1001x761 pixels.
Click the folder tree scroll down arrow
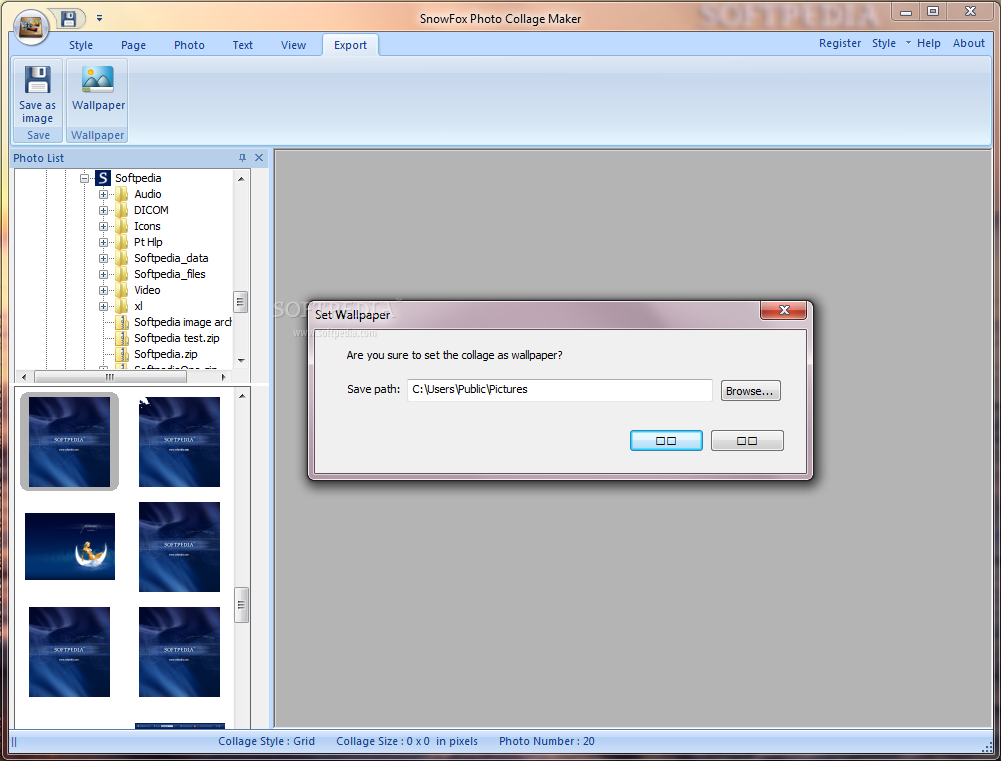pos(241,361)
